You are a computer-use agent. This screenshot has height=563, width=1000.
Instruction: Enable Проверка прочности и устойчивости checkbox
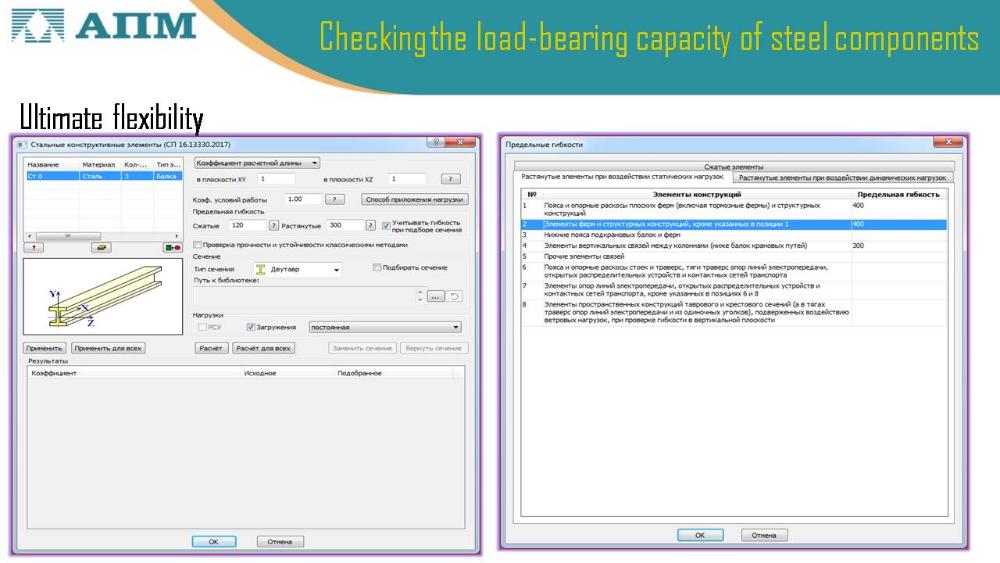click(x=197, y=245)
